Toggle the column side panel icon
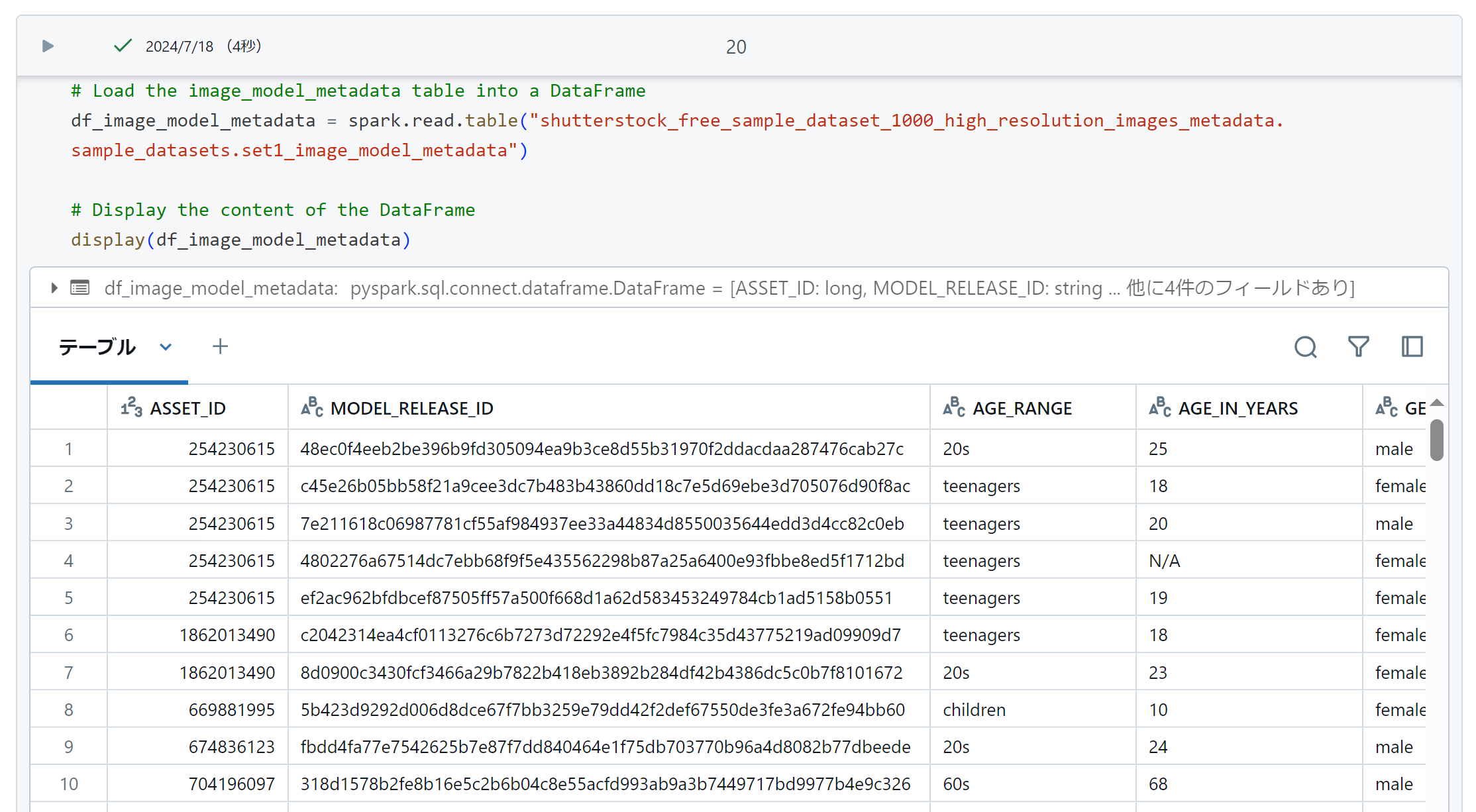 (x=1412, y=347)
